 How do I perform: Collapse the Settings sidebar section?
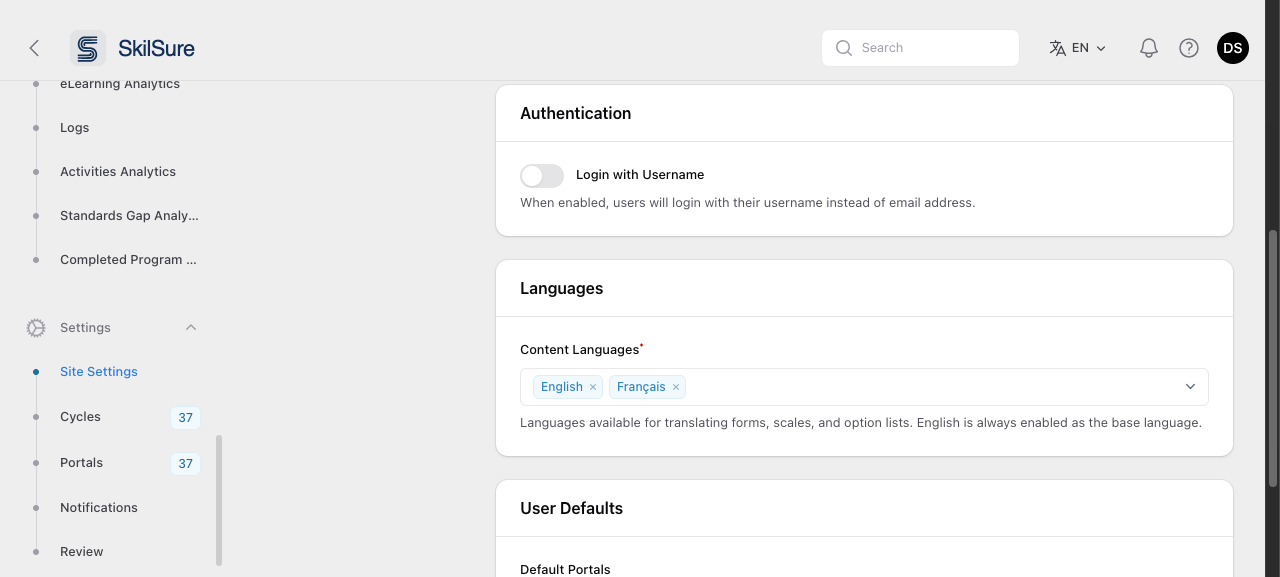[x=191, y=328]
